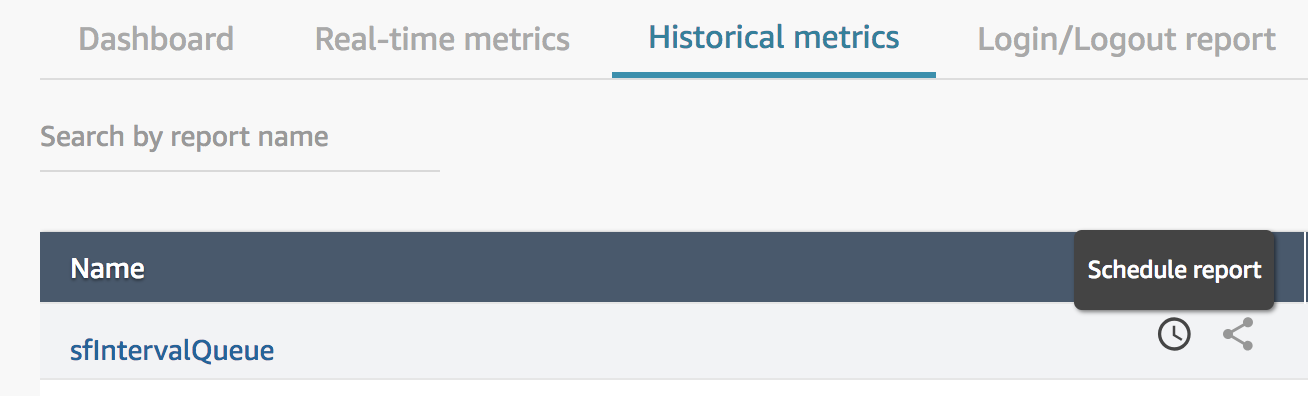Switch to Real-time metrics tab
Image resolution: width=1308 pixels, height=396 pixels.
pos(442,39)
